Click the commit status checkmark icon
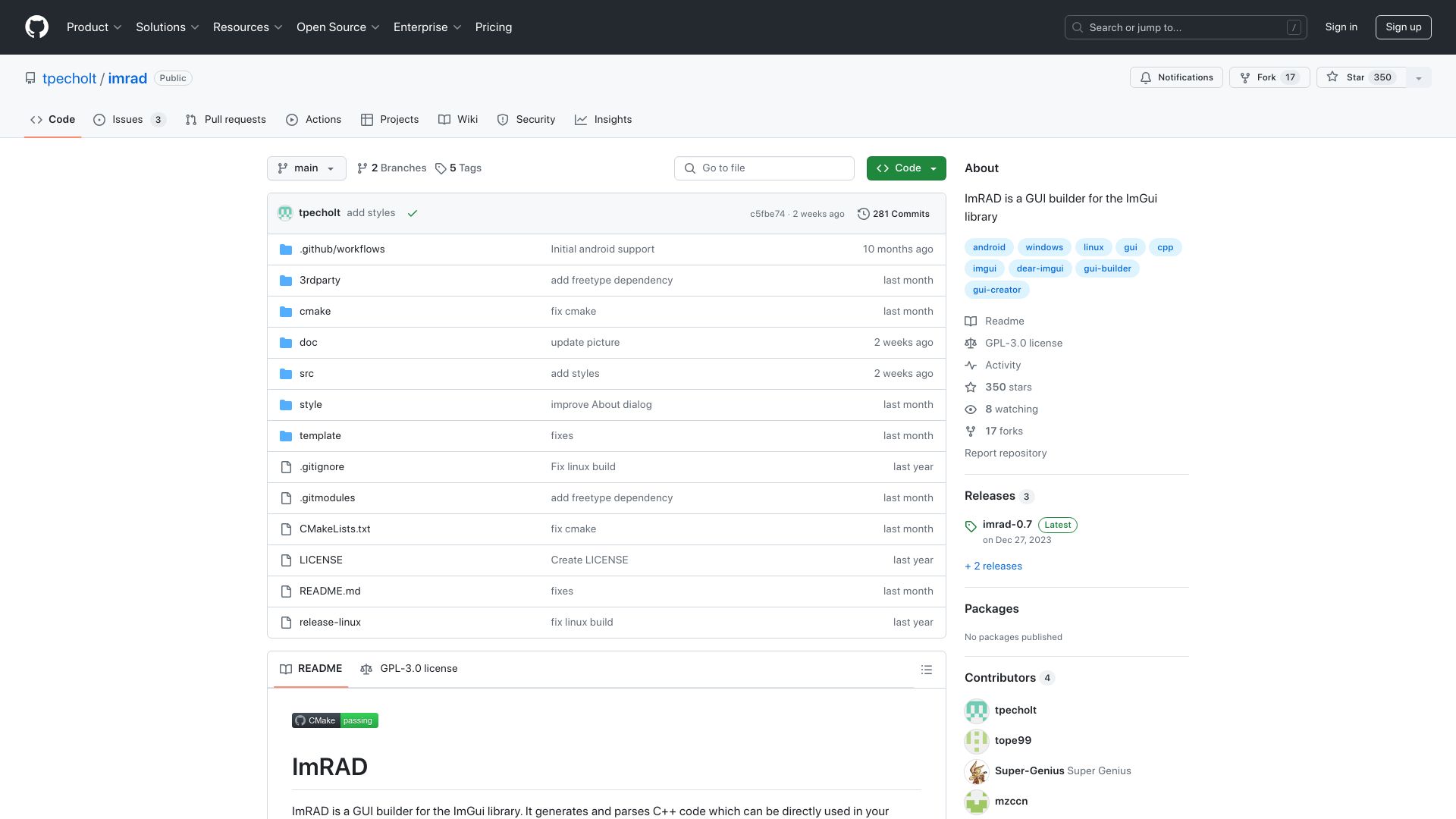Image resolution: width=1456 pixels, height=819 pixels. [x=413, y=213]
